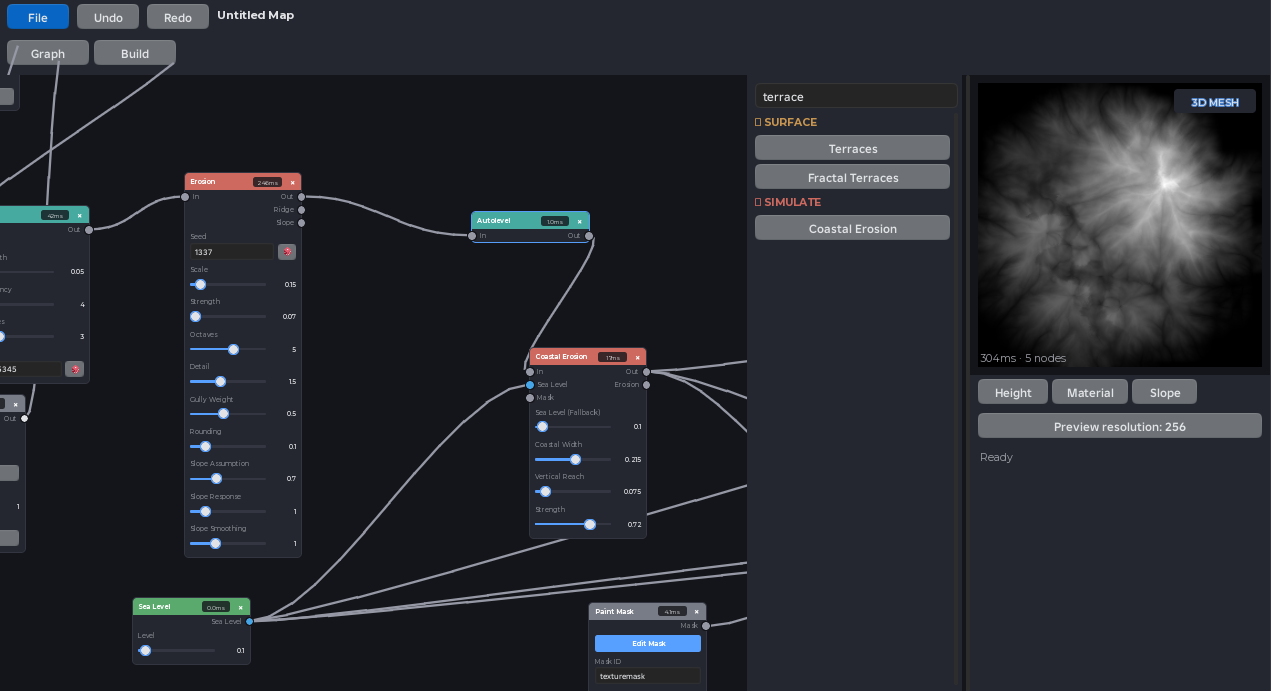Adjust the Erosion Strength slider
The height and width of the screenshot is (691, 1271).
click(228, 317)
